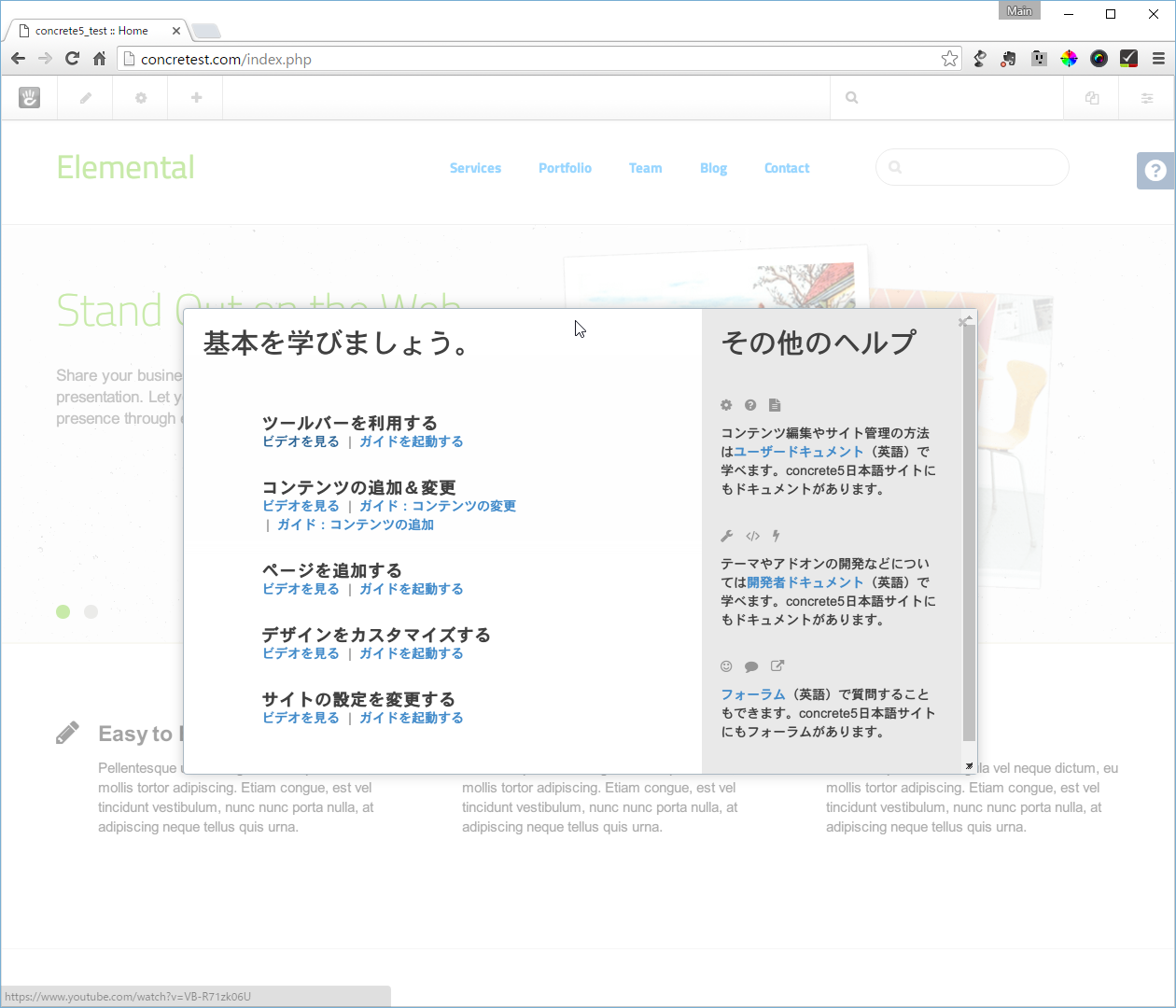1176x1008 pixels.
Task: Launch guide for ページを追加する
Action: (412, 589)
